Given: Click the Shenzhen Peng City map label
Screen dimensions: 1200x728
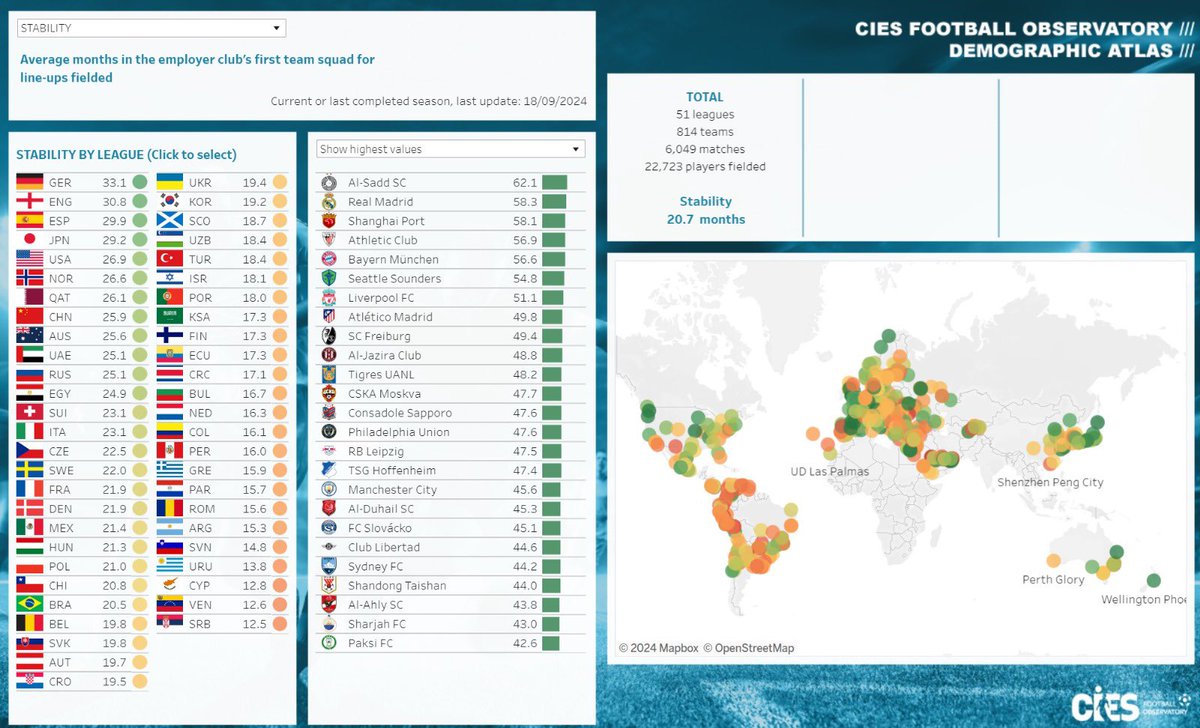Looking at the screenshot, I should click(x=1050, y=482).
